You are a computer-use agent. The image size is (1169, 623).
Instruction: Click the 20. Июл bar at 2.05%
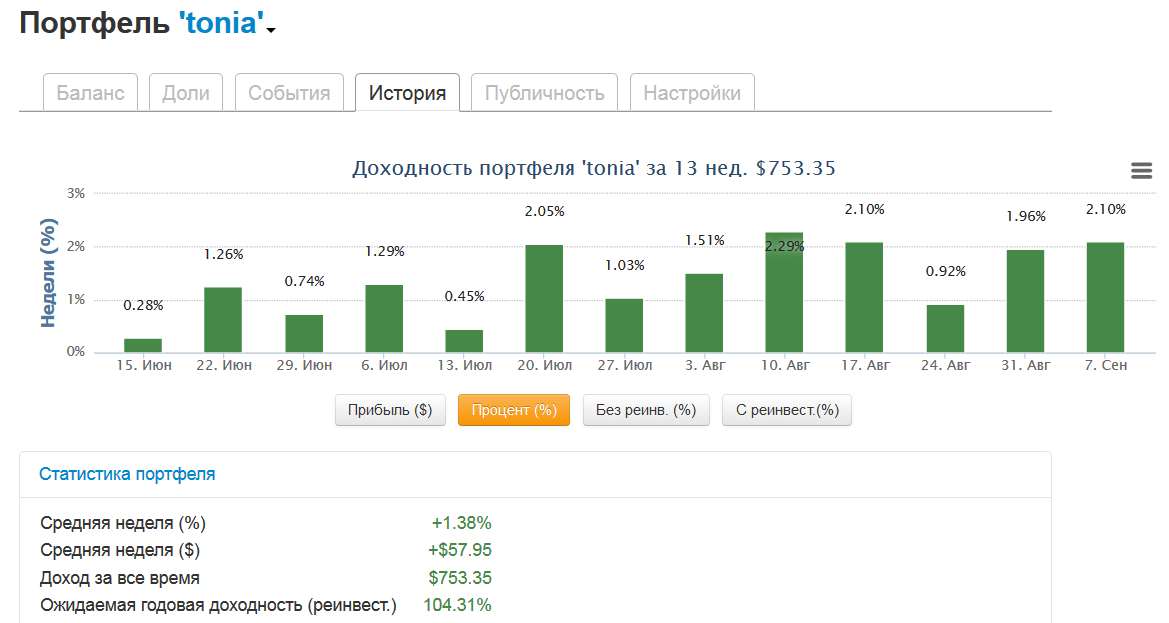(544, 298)
